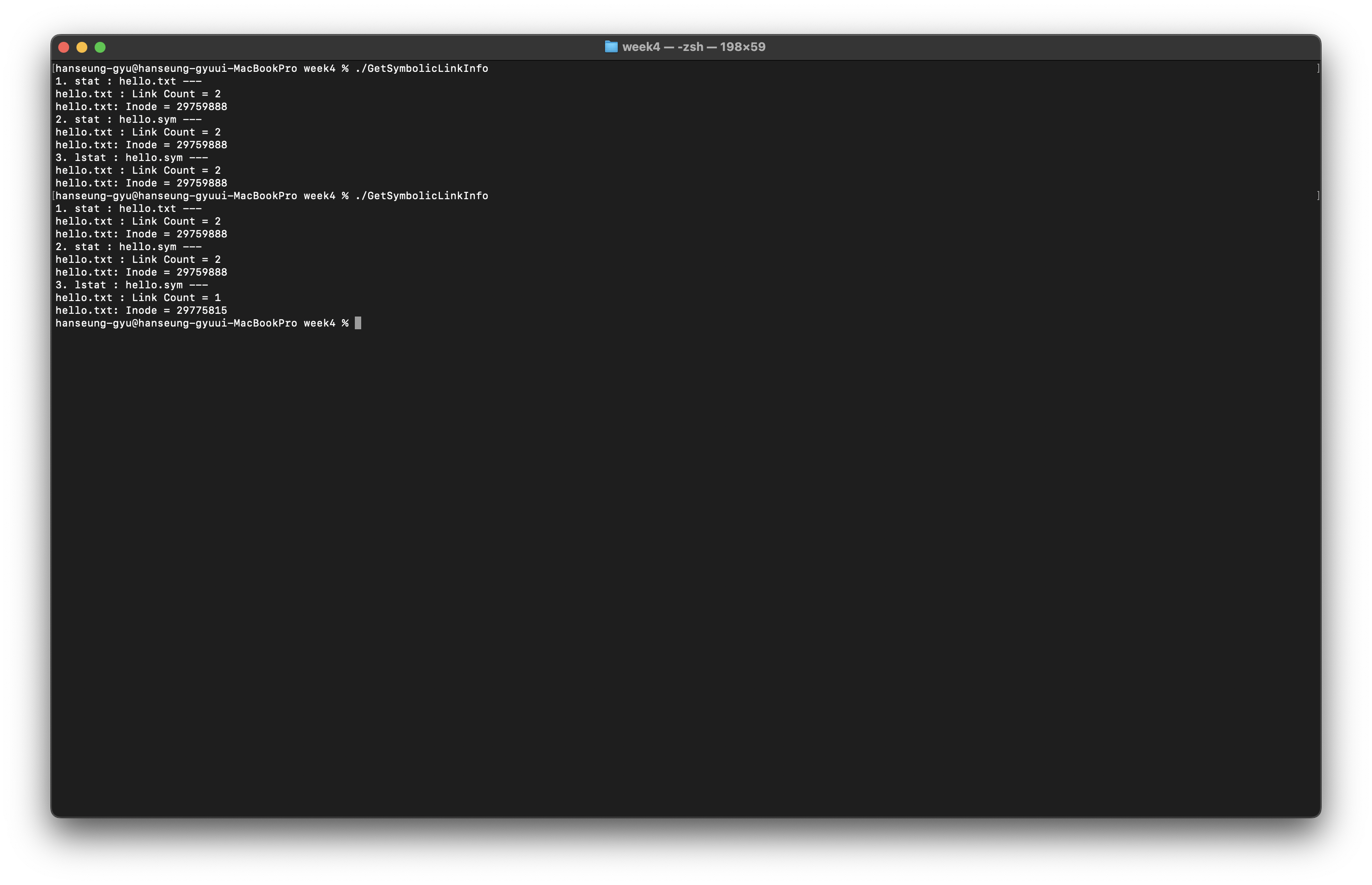Click the window title 'week4 — -zsh — 198×59'

694,46
